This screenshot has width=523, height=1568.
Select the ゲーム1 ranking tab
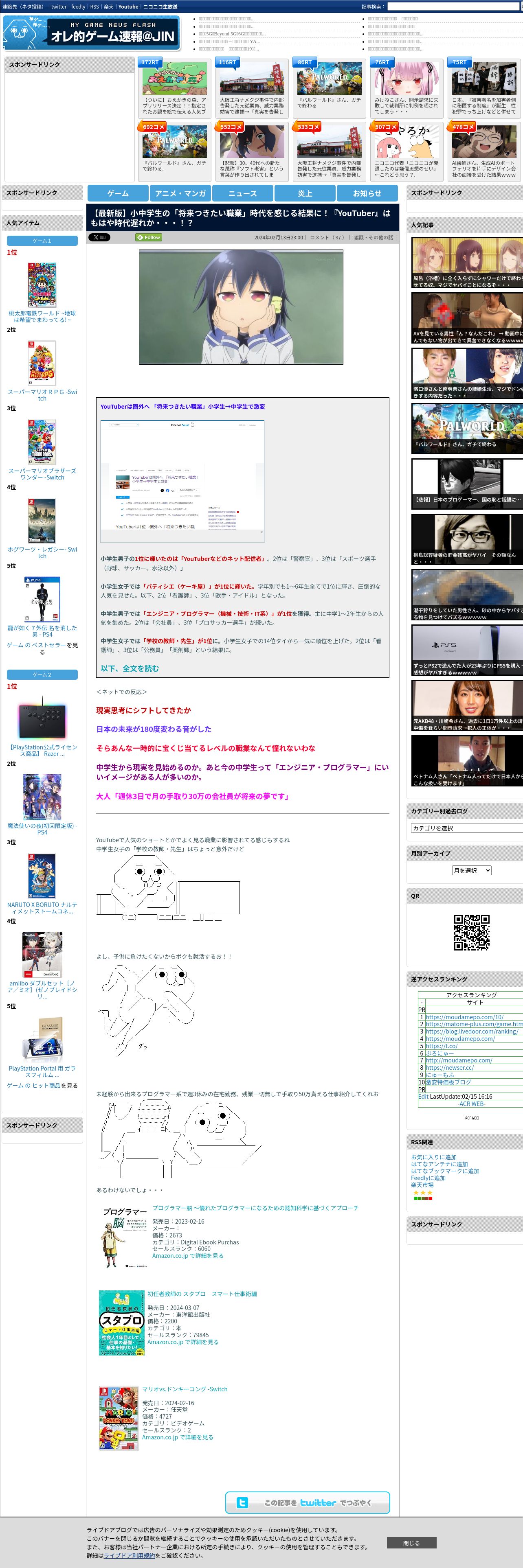(x=42, y=241)
